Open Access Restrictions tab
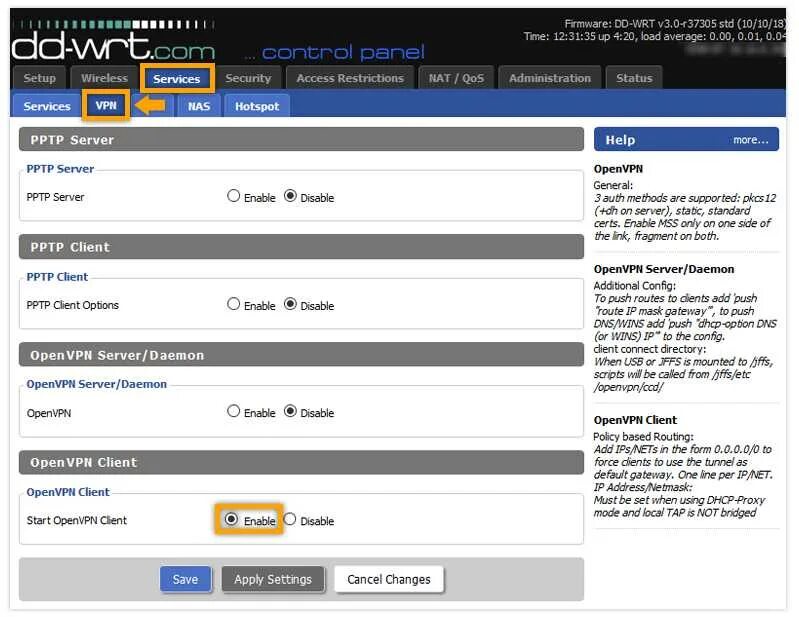This screenshot has width=799, height=617. (x=350, y=78)
